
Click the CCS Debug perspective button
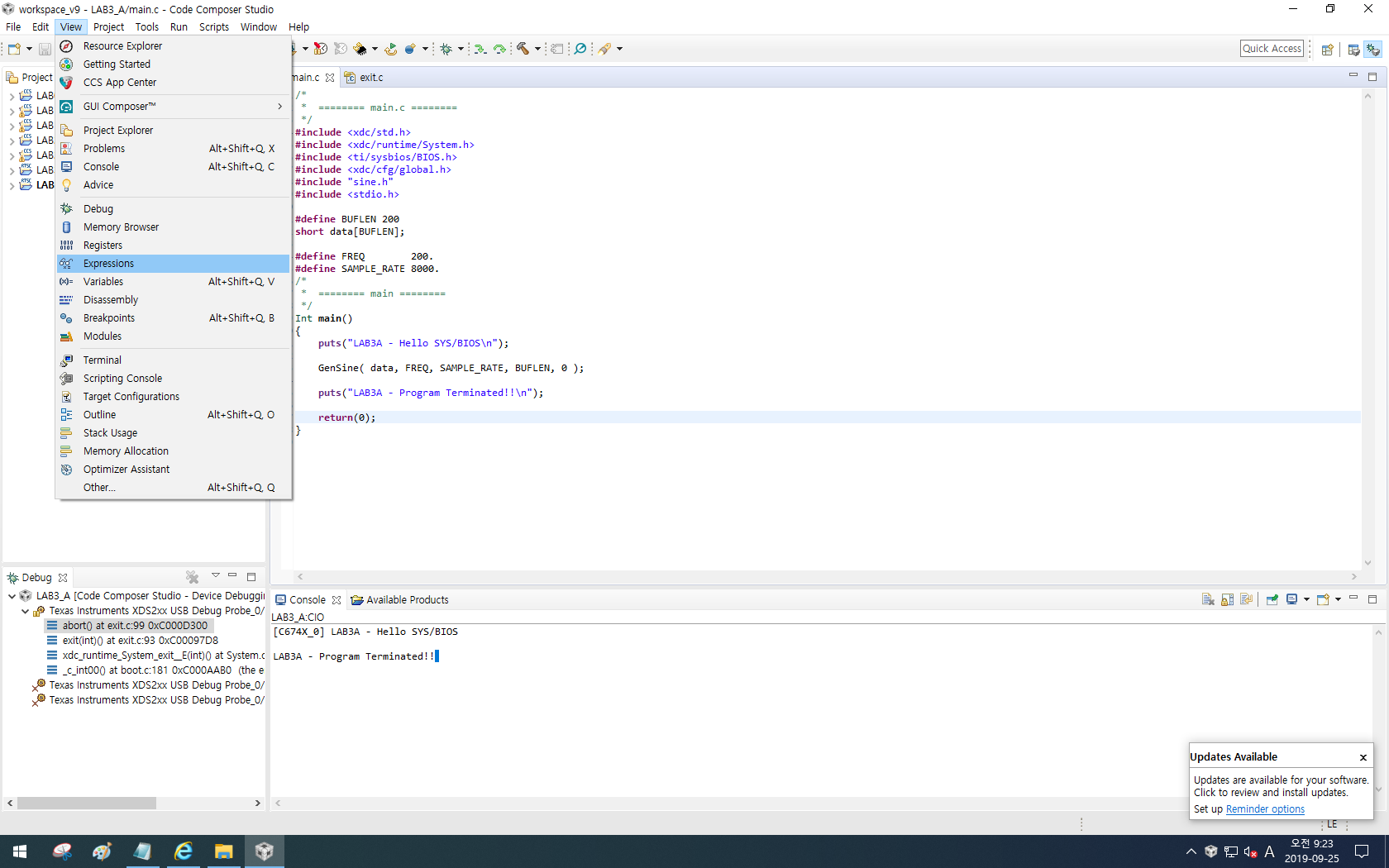point(1373,50)
